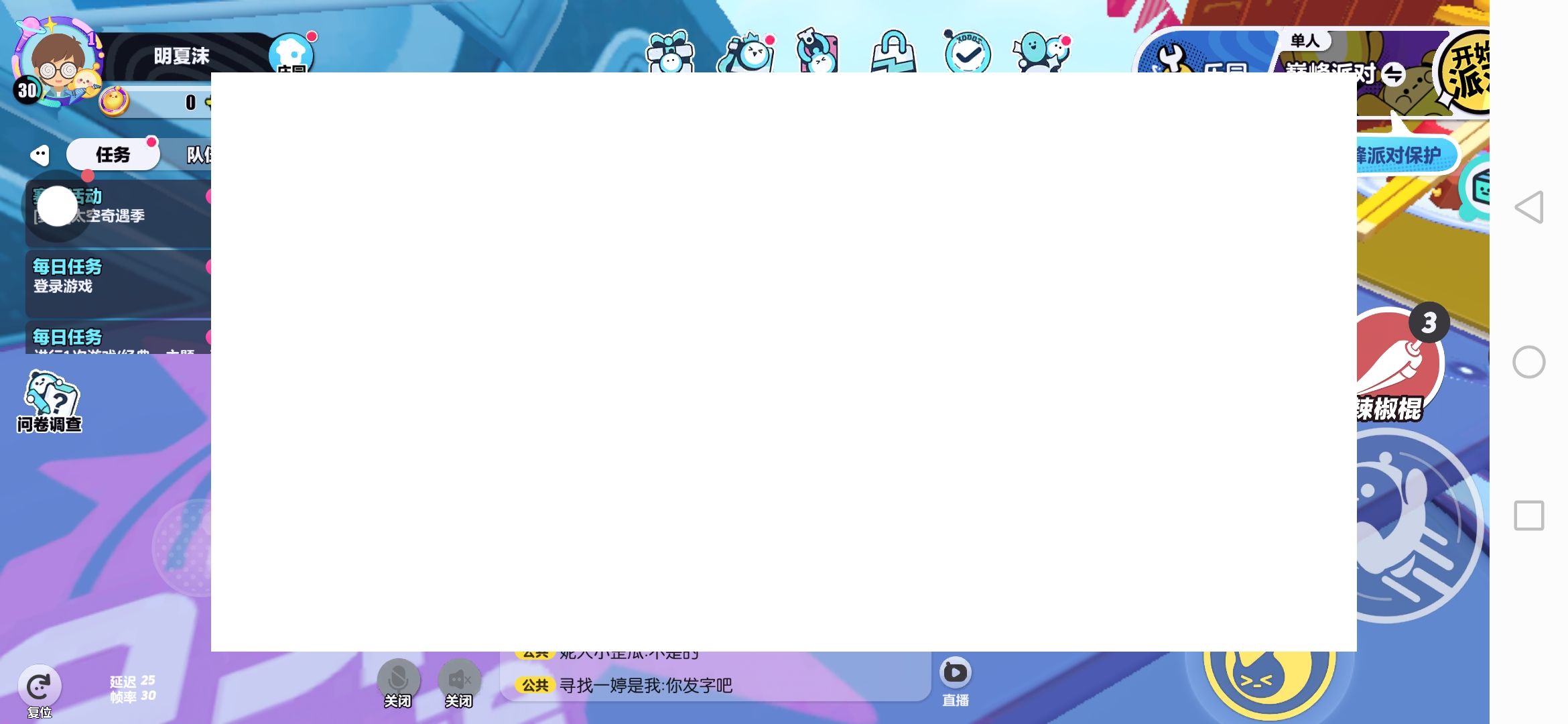Image resolution: width=1568 pixels, height=724 pixels.
Task: Tap the shopping bag store icon
Action: 893,52
